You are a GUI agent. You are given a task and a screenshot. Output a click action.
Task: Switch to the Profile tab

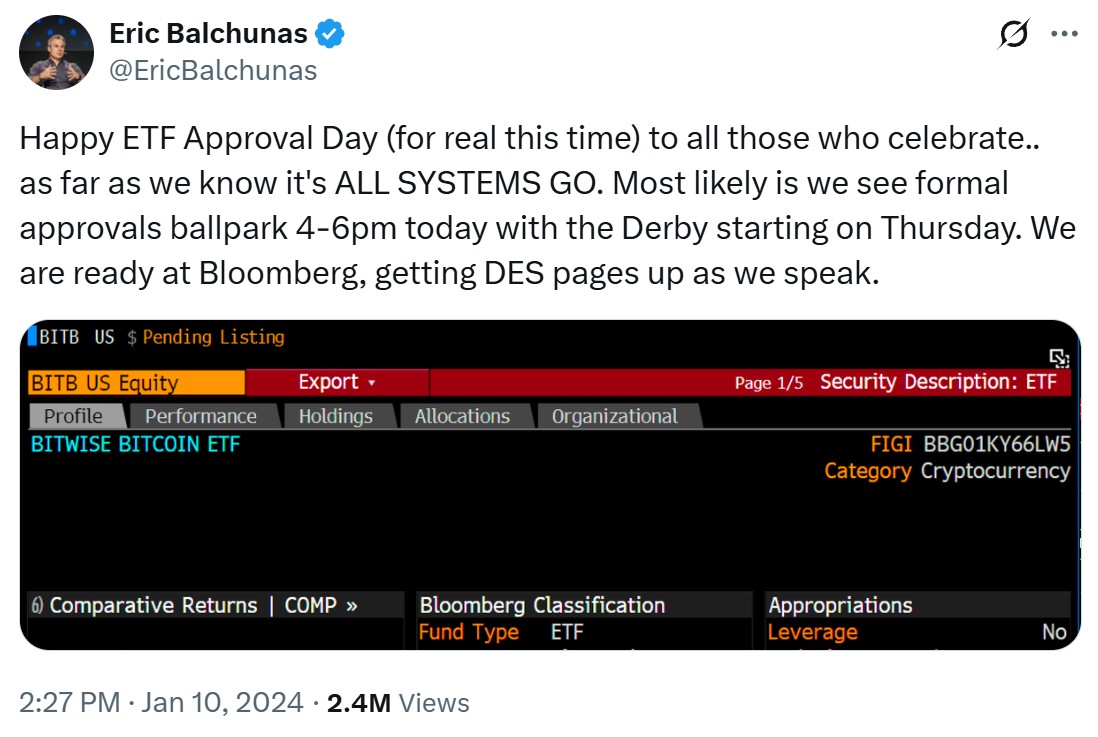point(73,416)
